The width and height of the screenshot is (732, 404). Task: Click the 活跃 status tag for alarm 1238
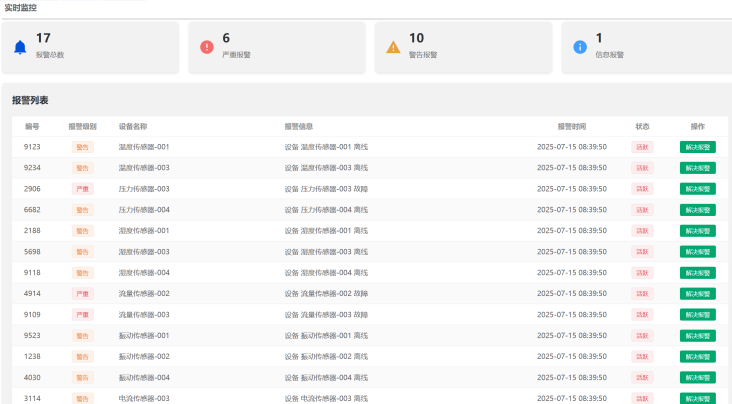[x=642, y=357]
